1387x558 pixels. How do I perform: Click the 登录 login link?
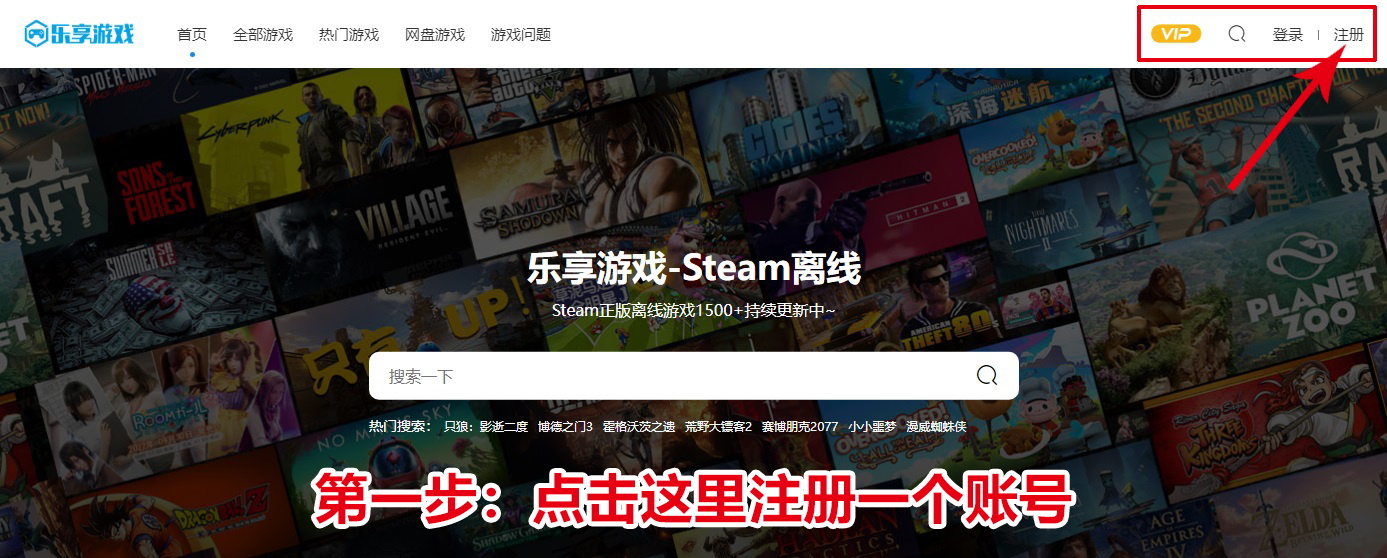(x=1288, y=34)
